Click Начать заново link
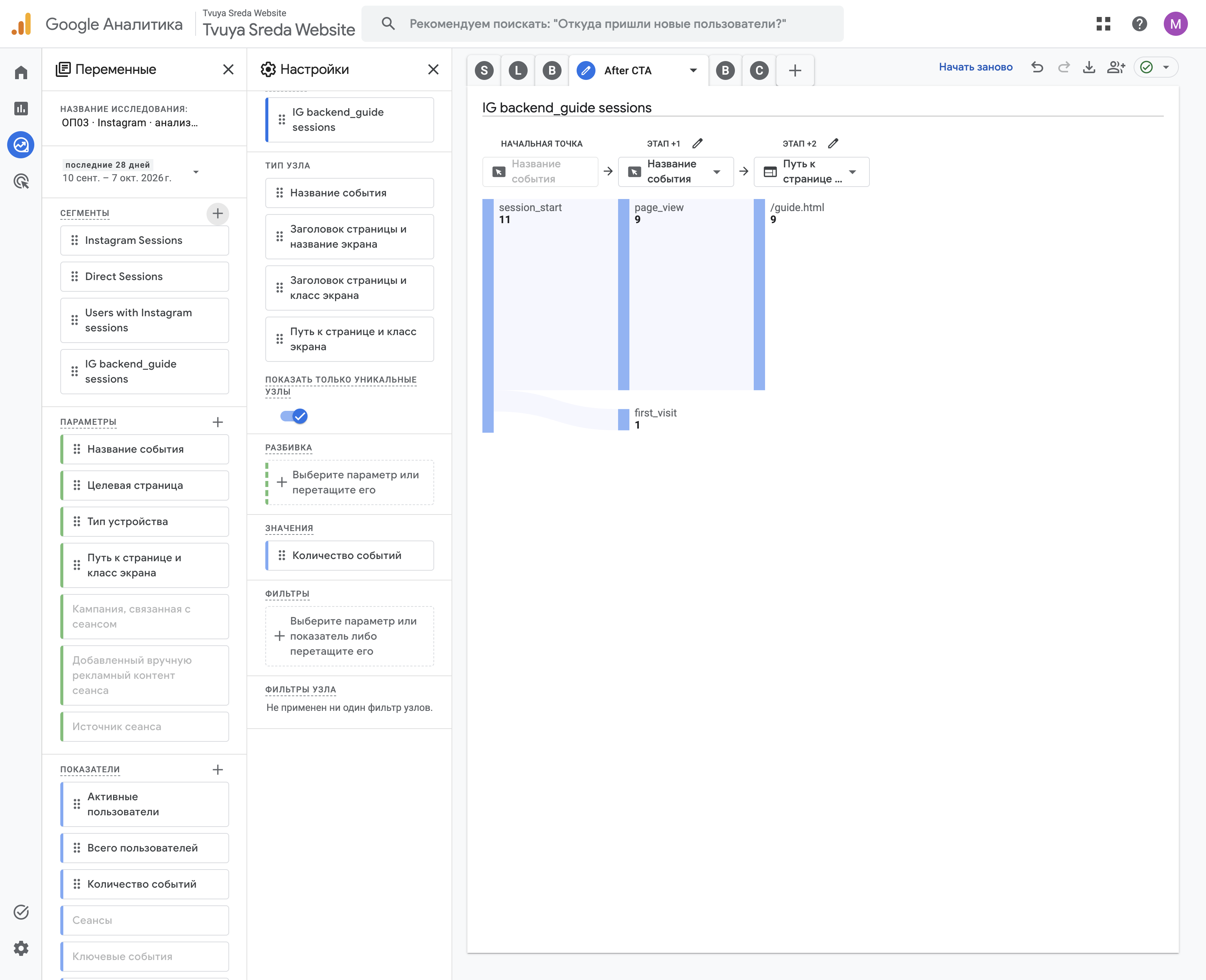The width and height of the screenshot is (1206, 980). point(975,67)
